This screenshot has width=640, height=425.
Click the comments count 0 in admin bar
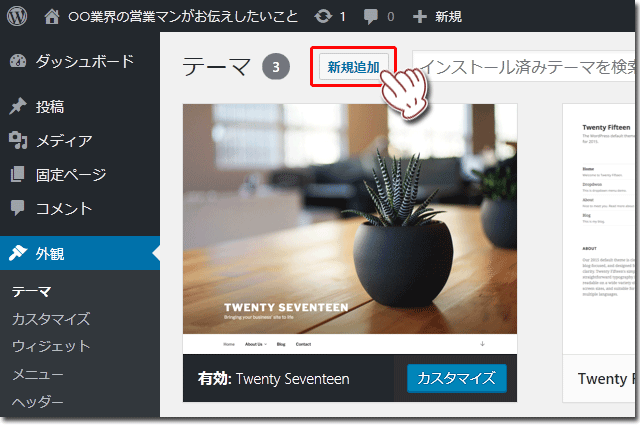point(391,17)
